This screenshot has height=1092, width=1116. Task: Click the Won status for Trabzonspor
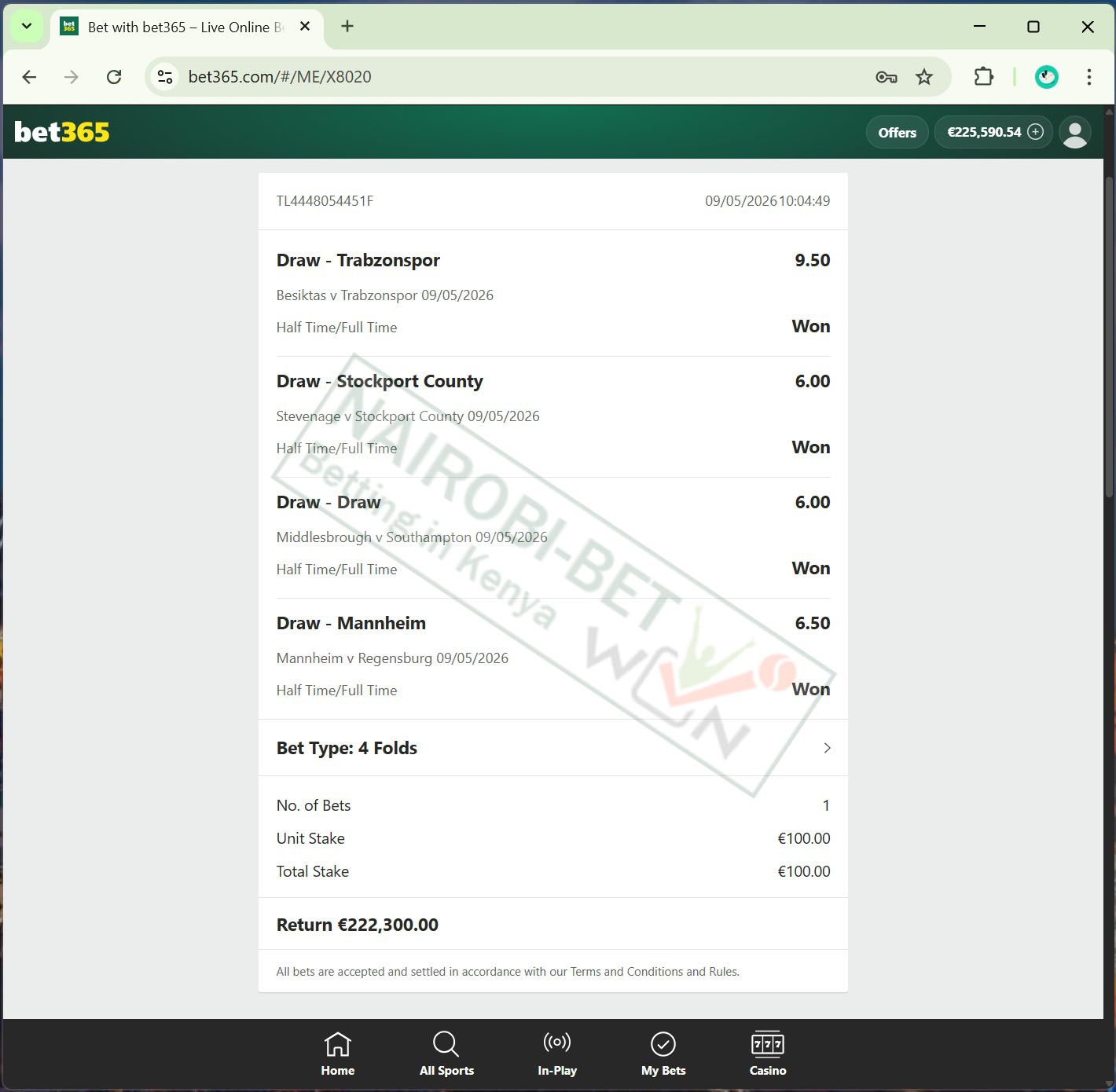point(811,326)
